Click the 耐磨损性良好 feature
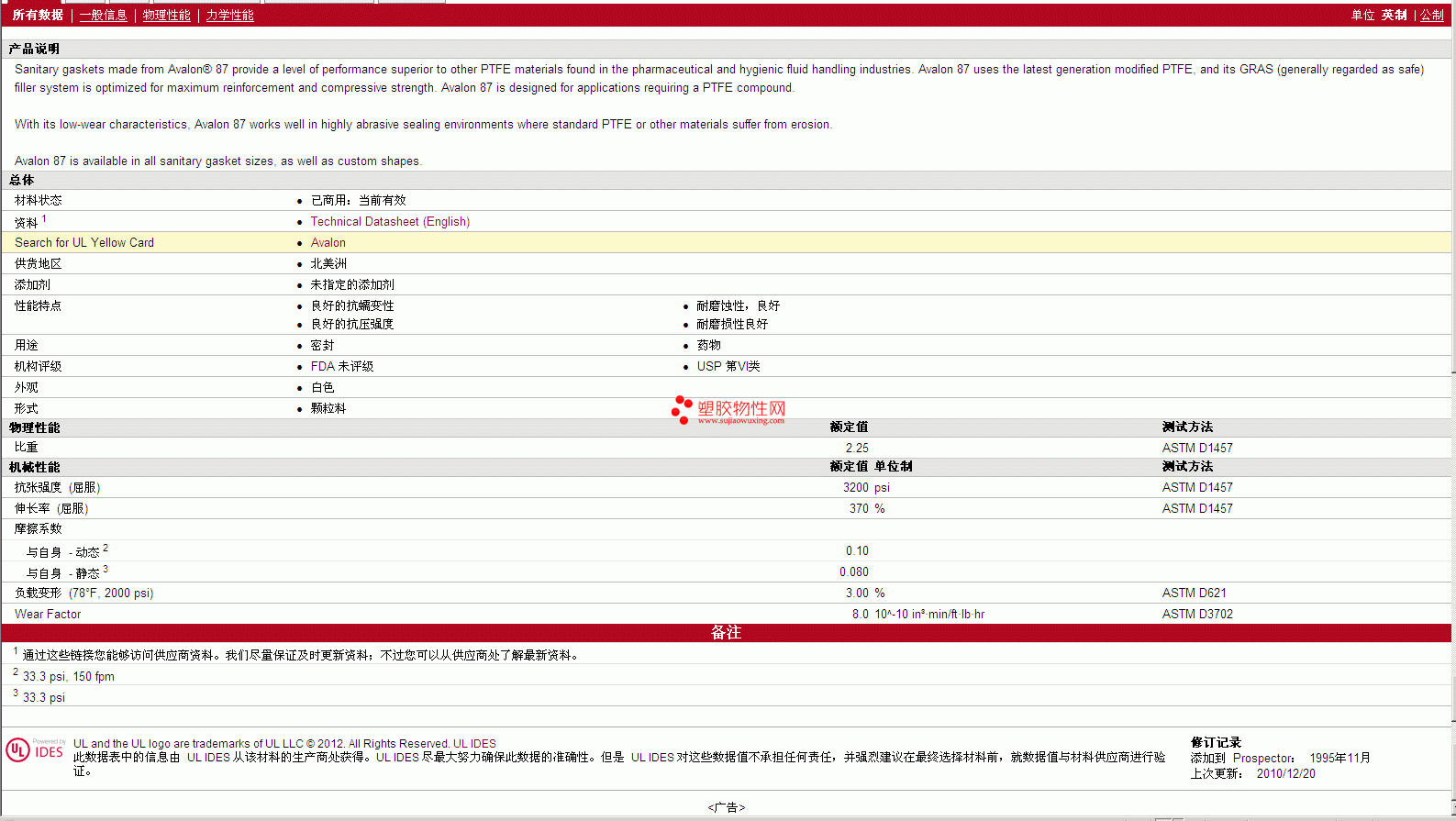 (732, 324)
